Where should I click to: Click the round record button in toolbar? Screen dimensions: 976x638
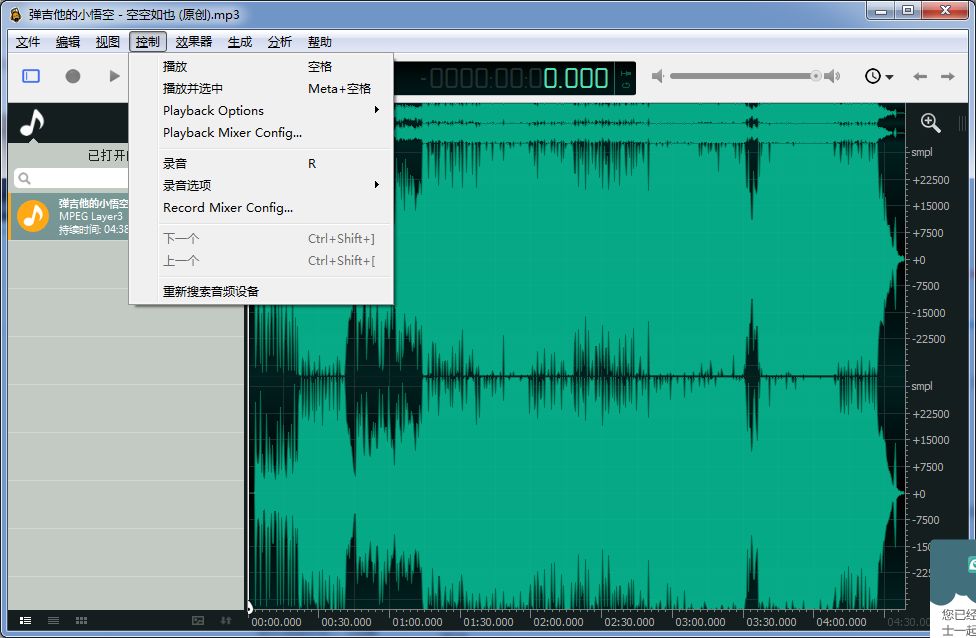[73, 76]
